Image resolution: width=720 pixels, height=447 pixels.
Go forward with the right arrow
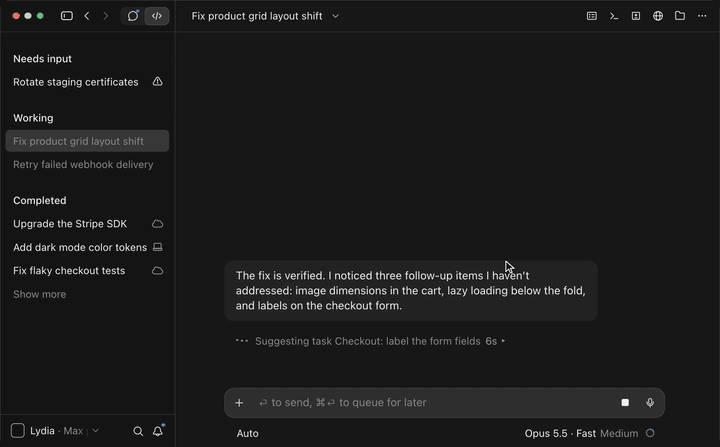pos(106,16)
